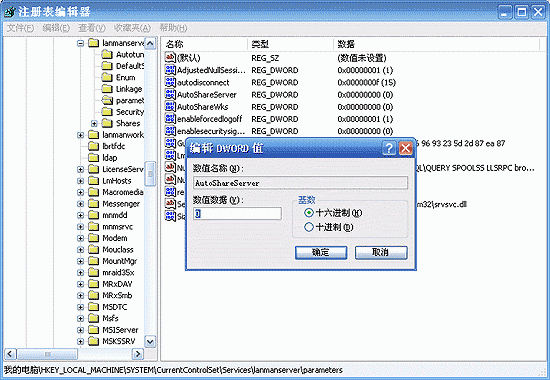The height and width of the screenshot is (380, 550).
Task: Click the Msfs folder icon
Action: click(x=94, y=318)
